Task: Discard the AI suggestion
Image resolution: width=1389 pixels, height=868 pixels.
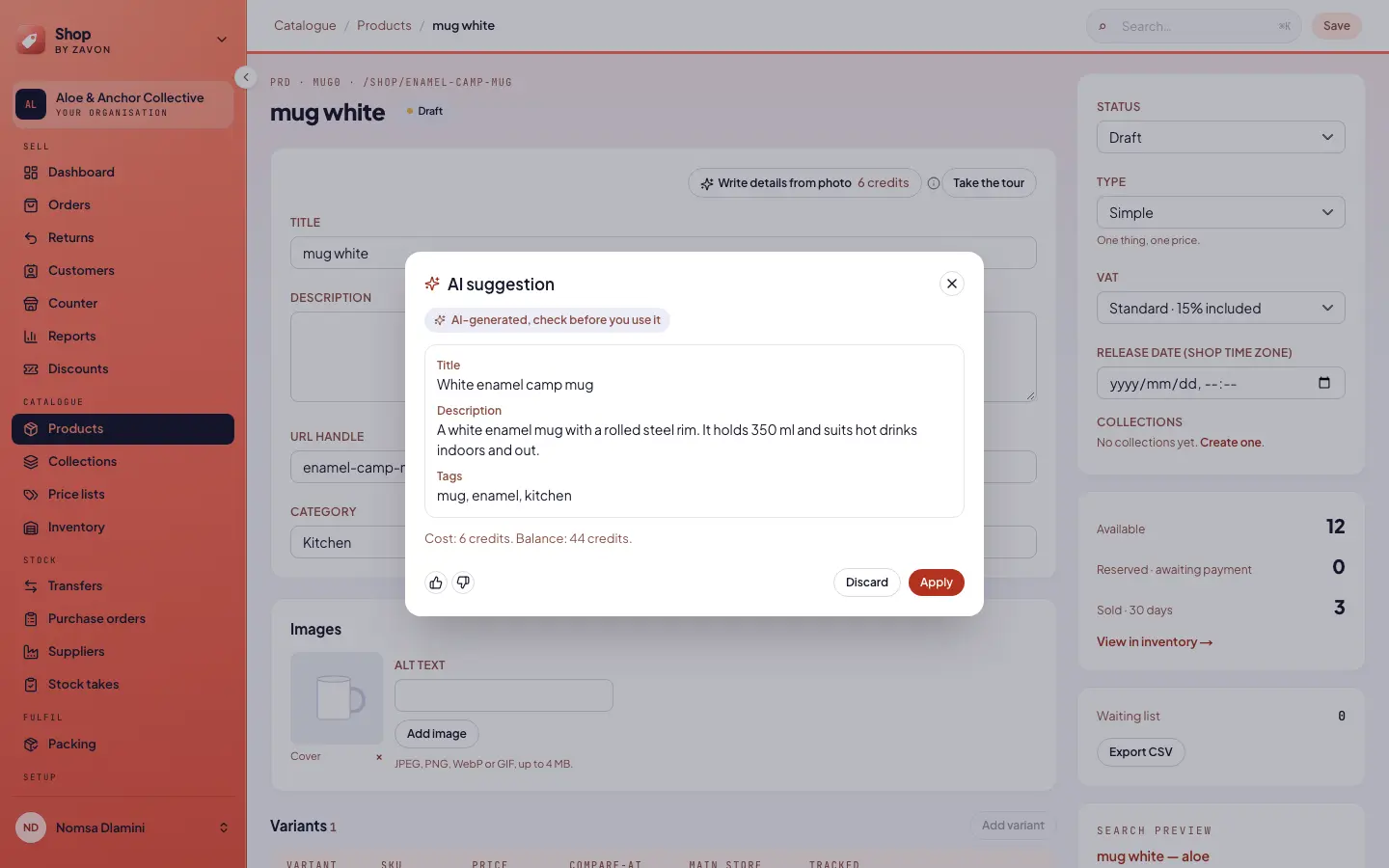Action: click(x=866, y=583)
